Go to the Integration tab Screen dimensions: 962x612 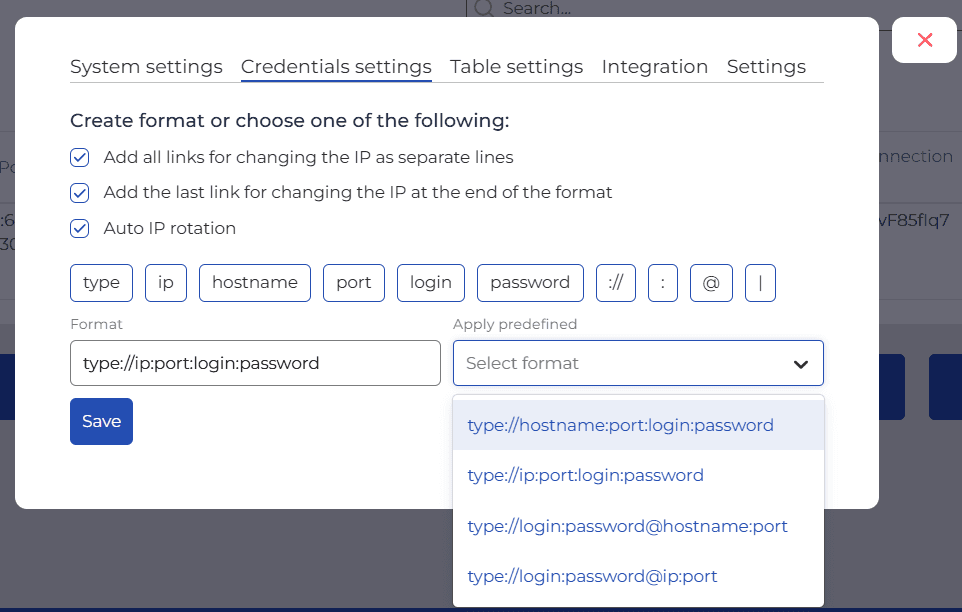(x=654, y=67)
